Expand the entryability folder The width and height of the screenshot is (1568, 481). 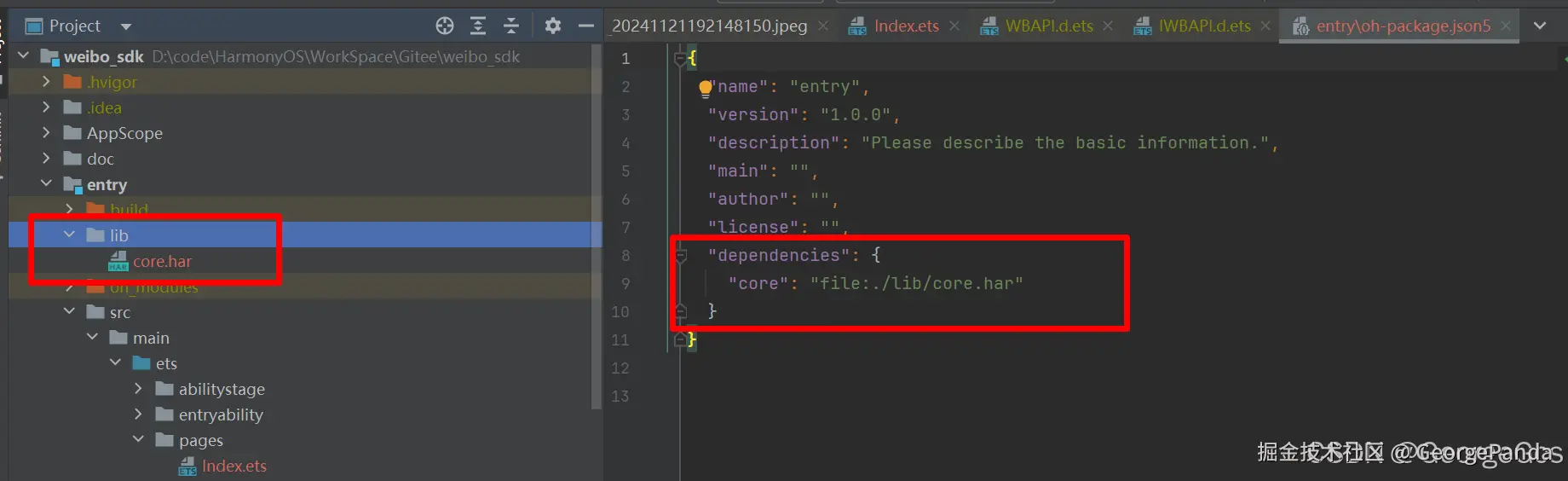point(138,414)
